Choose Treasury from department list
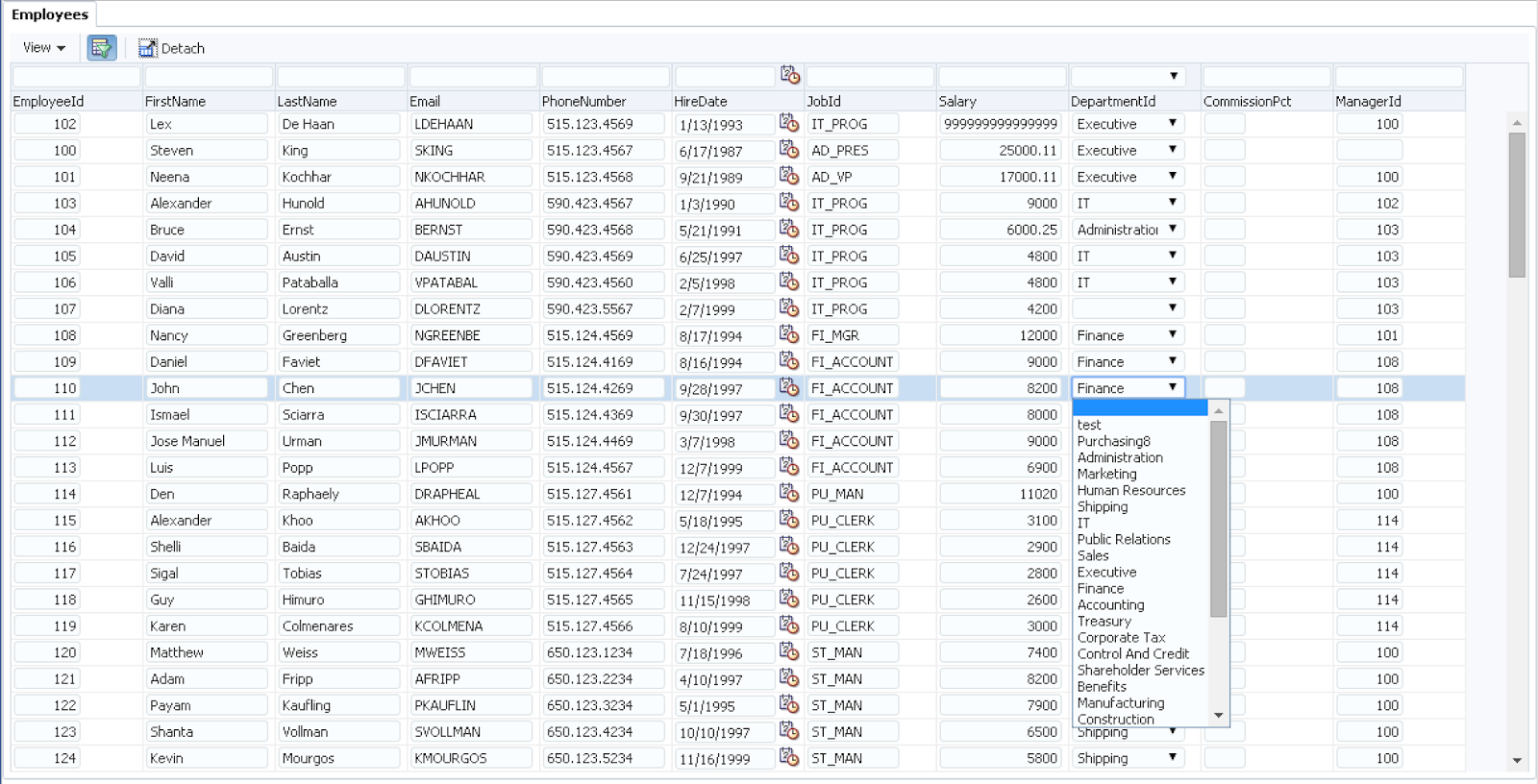This screenshot has height=784, width=1538. click(x=1104, y=621)
